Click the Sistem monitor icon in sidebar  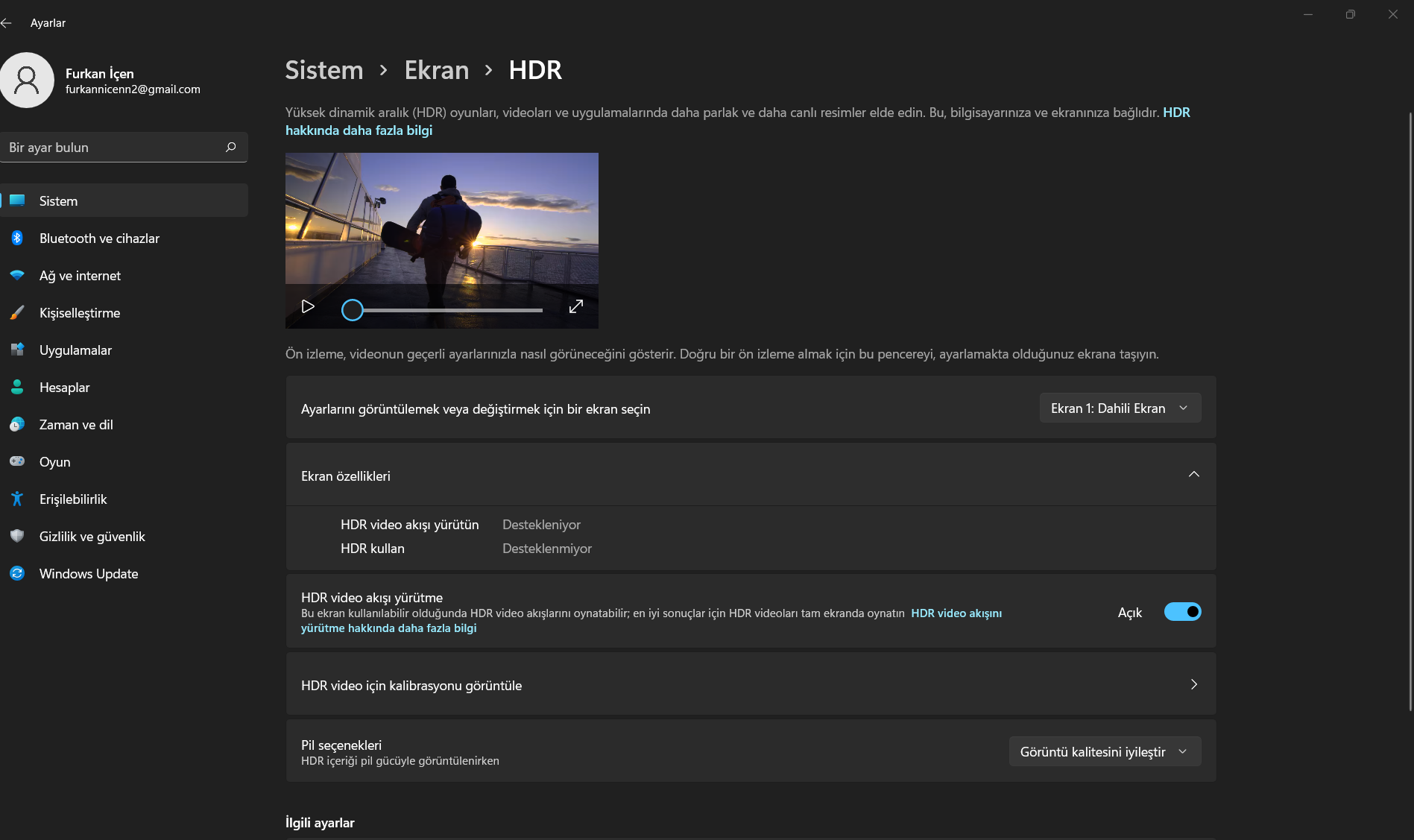[17, 200]
